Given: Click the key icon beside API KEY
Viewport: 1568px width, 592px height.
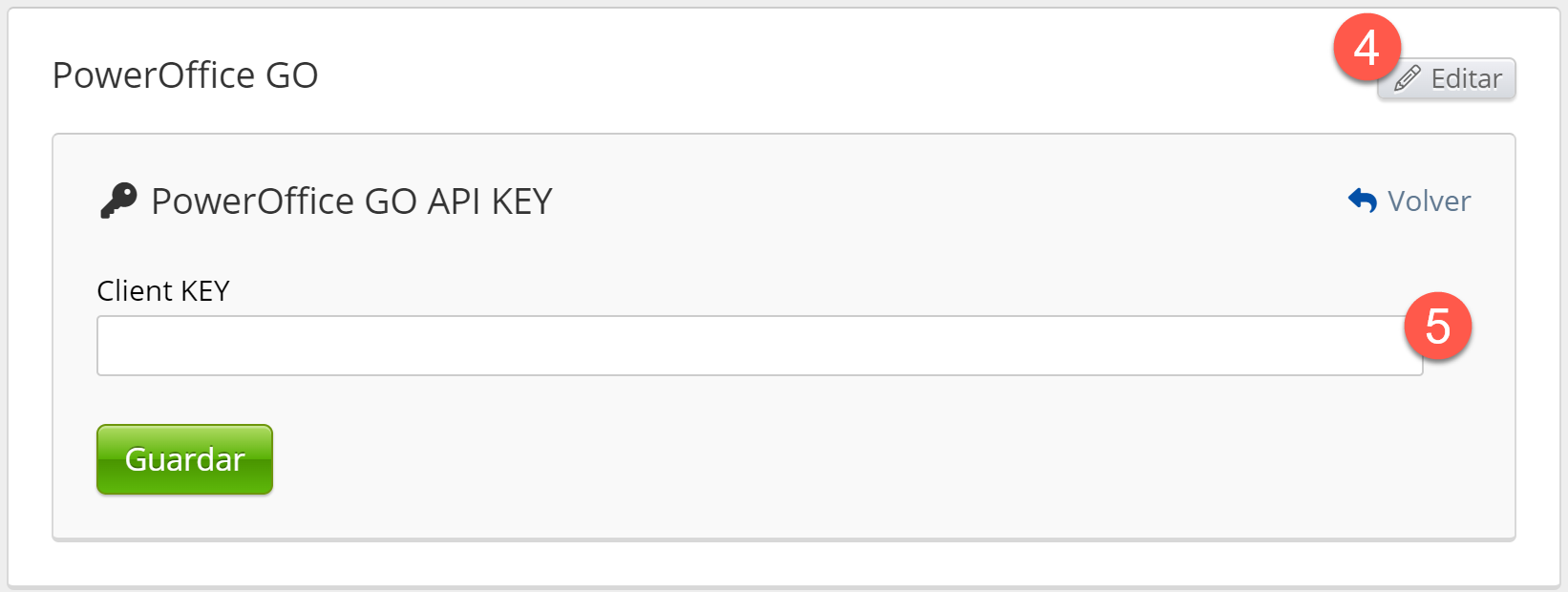Looking at the screenshot, I should click(x=118, y=201).
